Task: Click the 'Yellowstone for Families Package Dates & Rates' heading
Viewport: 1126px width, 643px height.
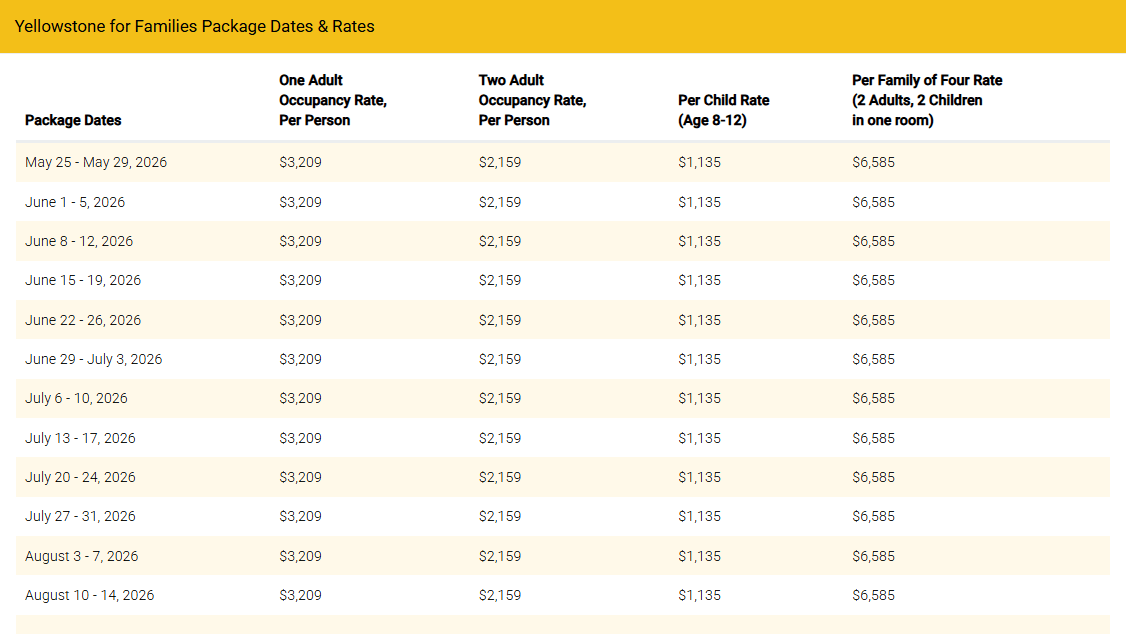Action: [x=195, y=27]
